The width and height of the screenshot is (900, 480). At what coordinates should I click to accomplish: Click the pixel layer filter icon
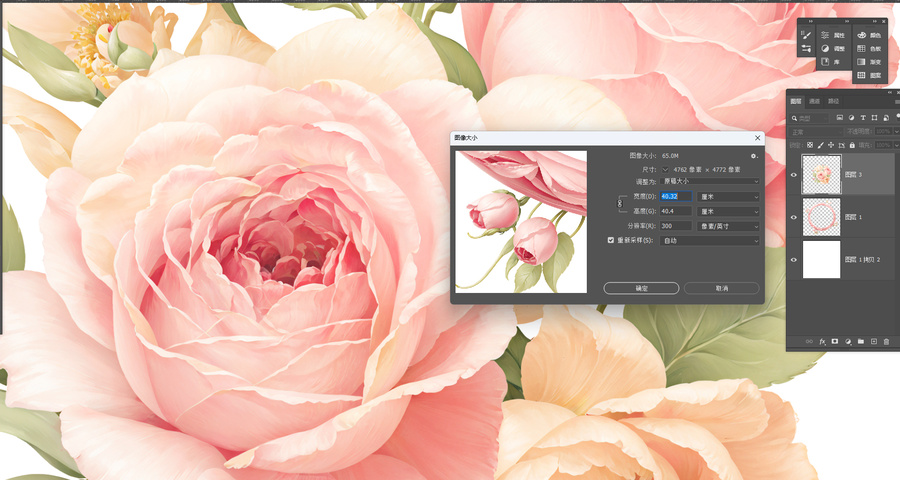coord(839,118)
